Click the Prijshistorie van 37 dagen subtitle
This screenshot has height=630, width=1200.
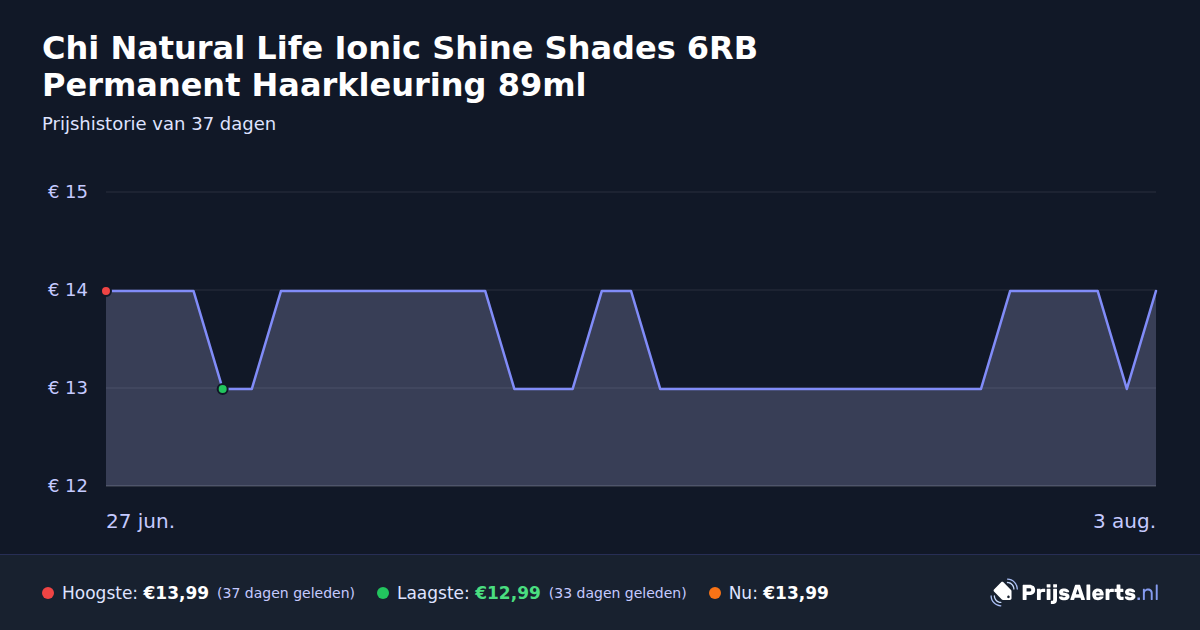pos(159,124)
